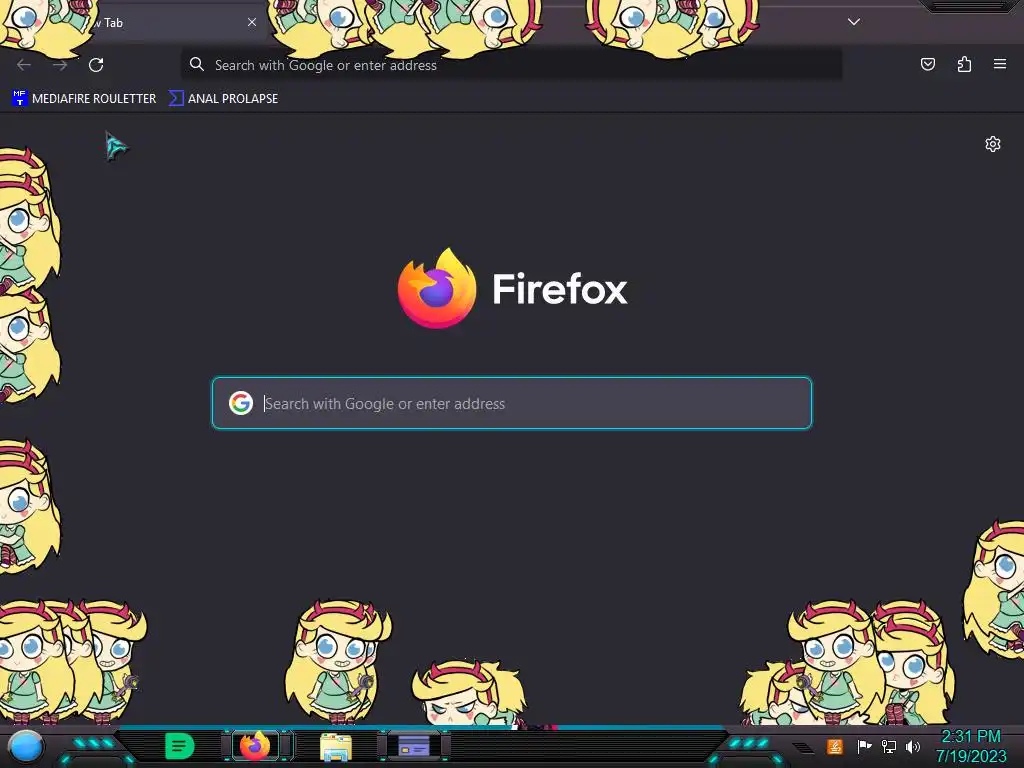Click the magnifier icon in the address bar
This screenshot has height=768, width=1024.
197,64
